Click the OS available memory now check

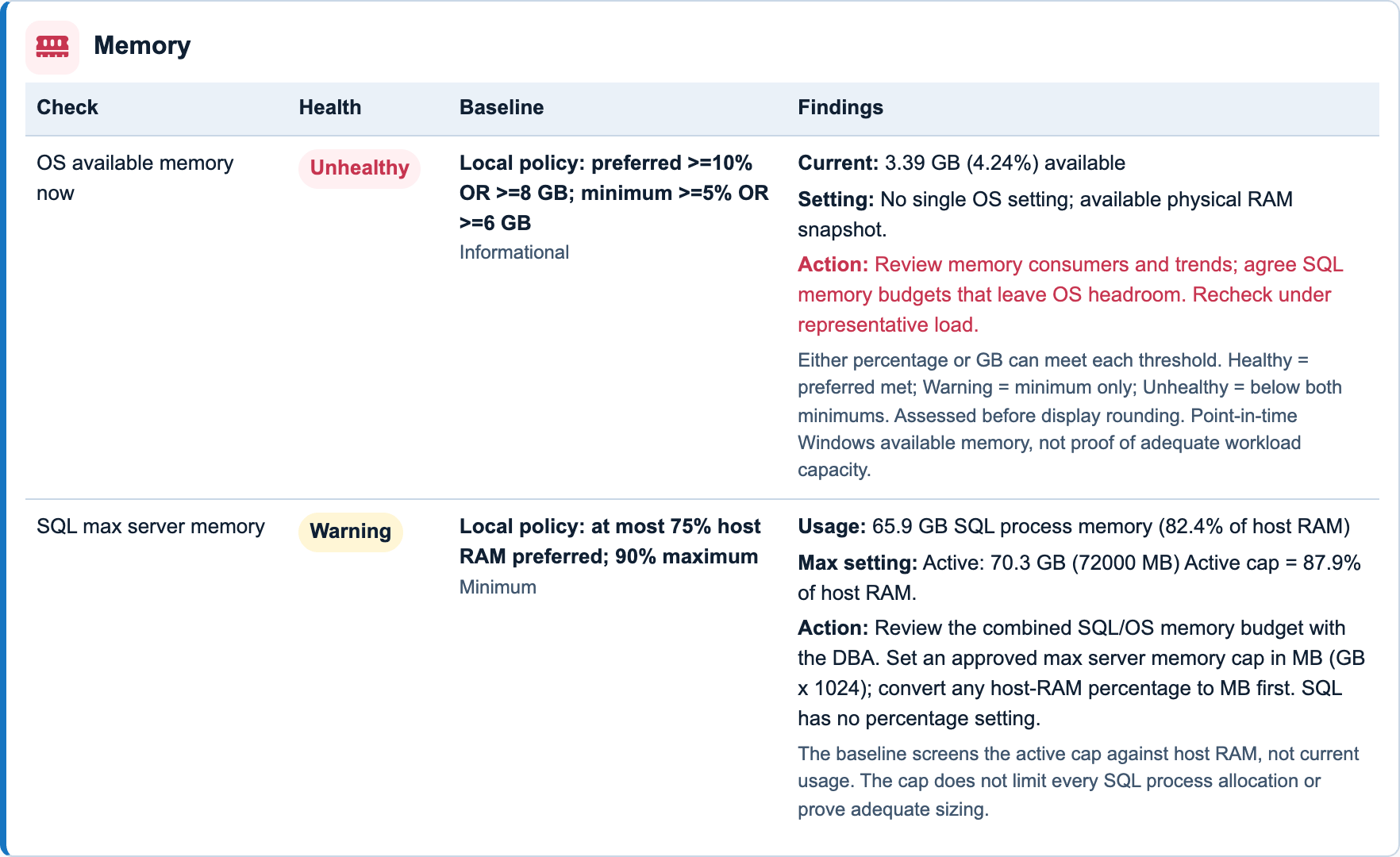(x=135, y=178)
